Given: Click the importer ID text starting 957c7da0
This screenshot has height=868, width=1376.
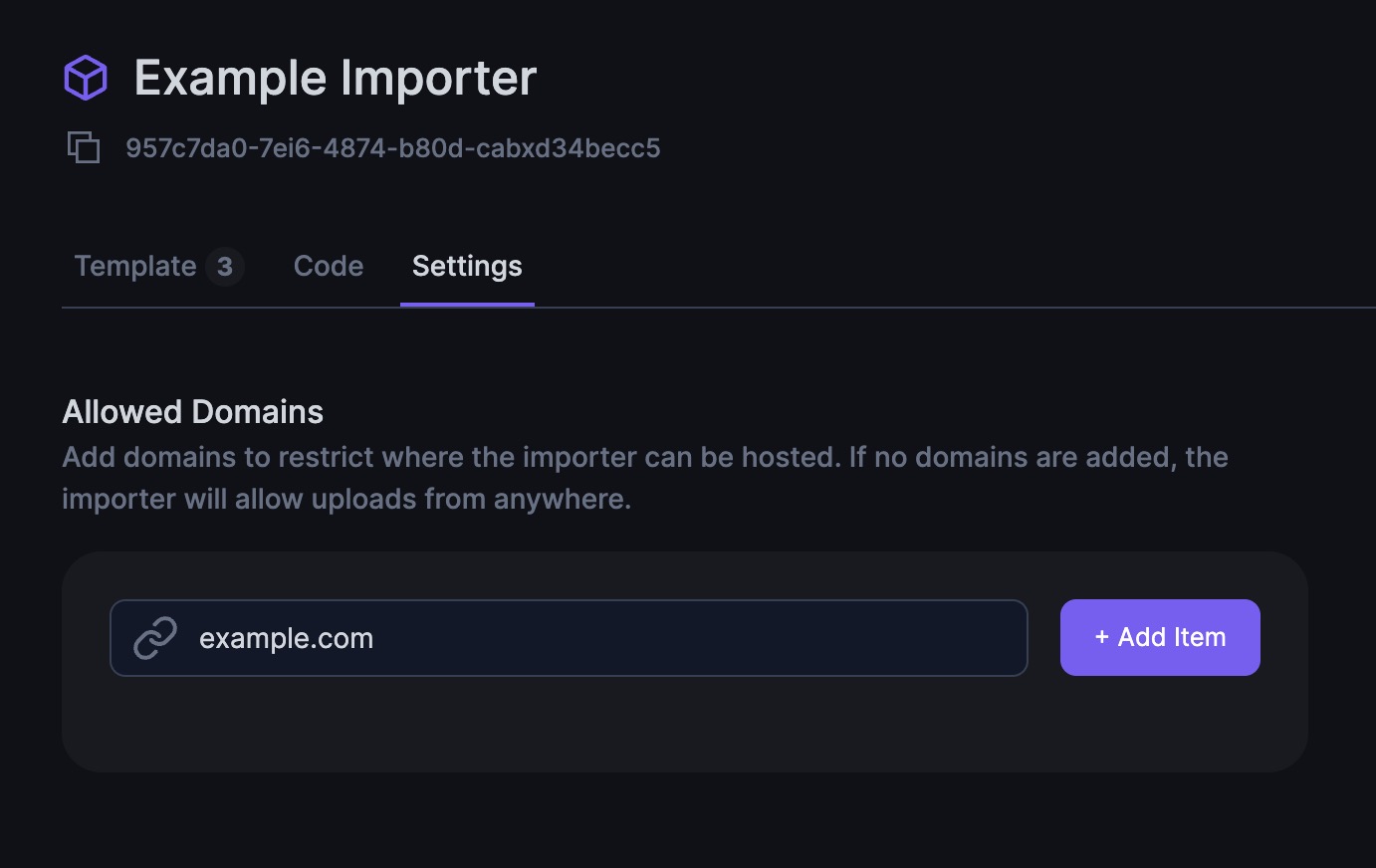Looking at the screenshot, I should tap(392, 148).
